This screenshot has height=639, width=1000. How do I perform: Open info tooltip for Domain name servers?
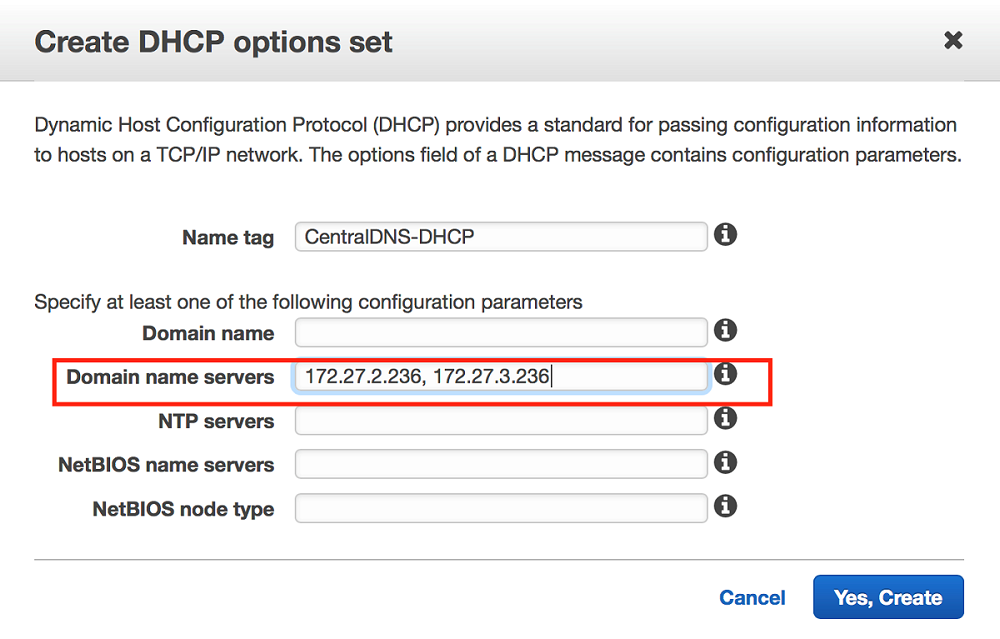click(726, 374)
